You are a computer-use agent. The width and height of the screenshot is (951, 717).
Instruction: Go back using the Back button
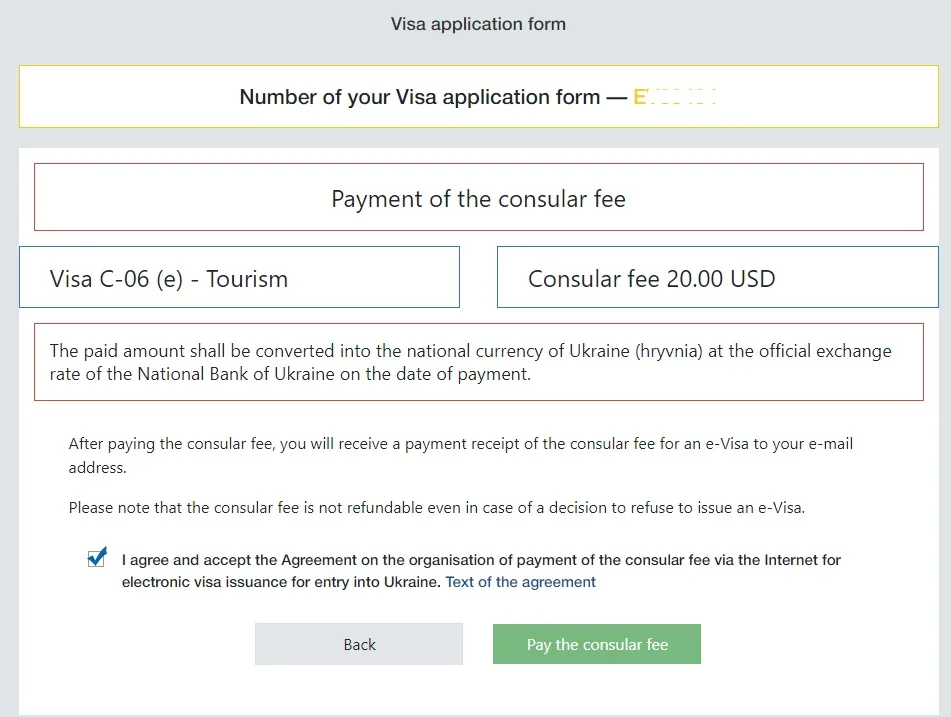[x=358, y=644]
